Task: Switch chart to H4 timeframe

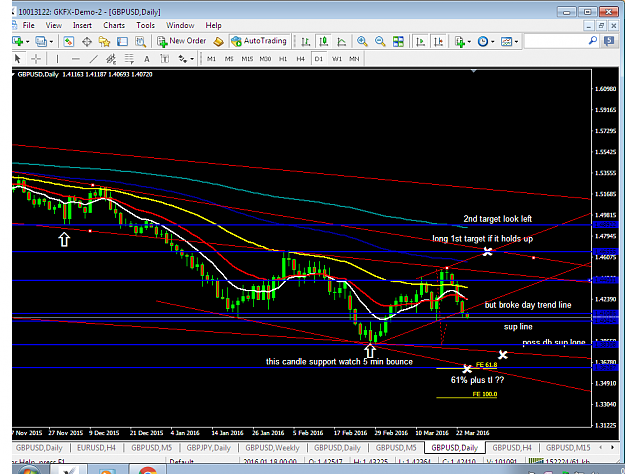Action: click(301, 59)
